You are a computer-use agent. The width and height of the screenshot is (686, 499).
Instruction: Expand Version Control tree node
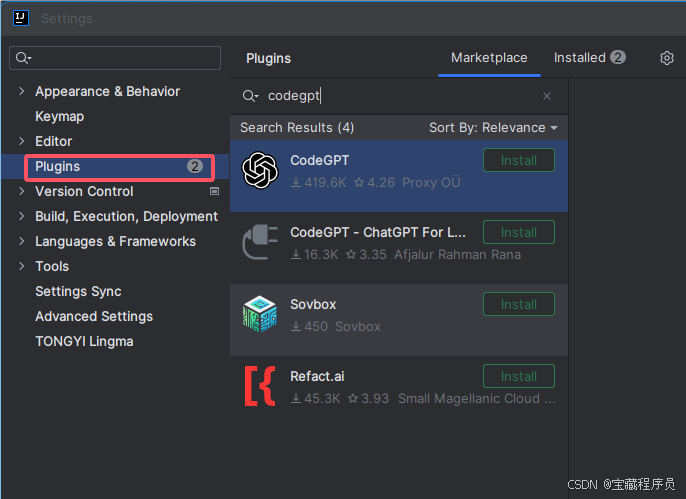pyautogui.click(x=21, y=191)
